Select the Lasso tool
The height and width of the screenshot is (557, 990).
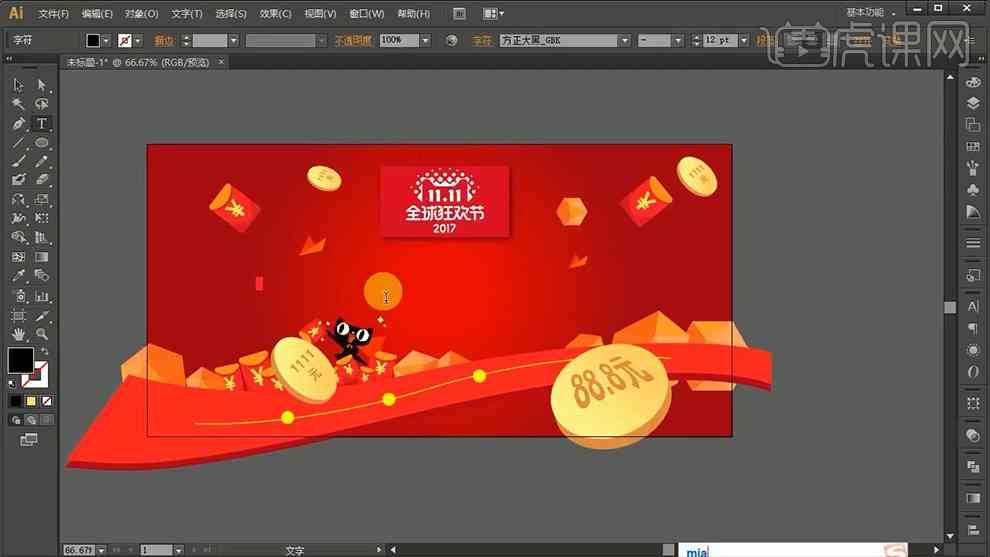pyautogui.click(x=42, y=104)
